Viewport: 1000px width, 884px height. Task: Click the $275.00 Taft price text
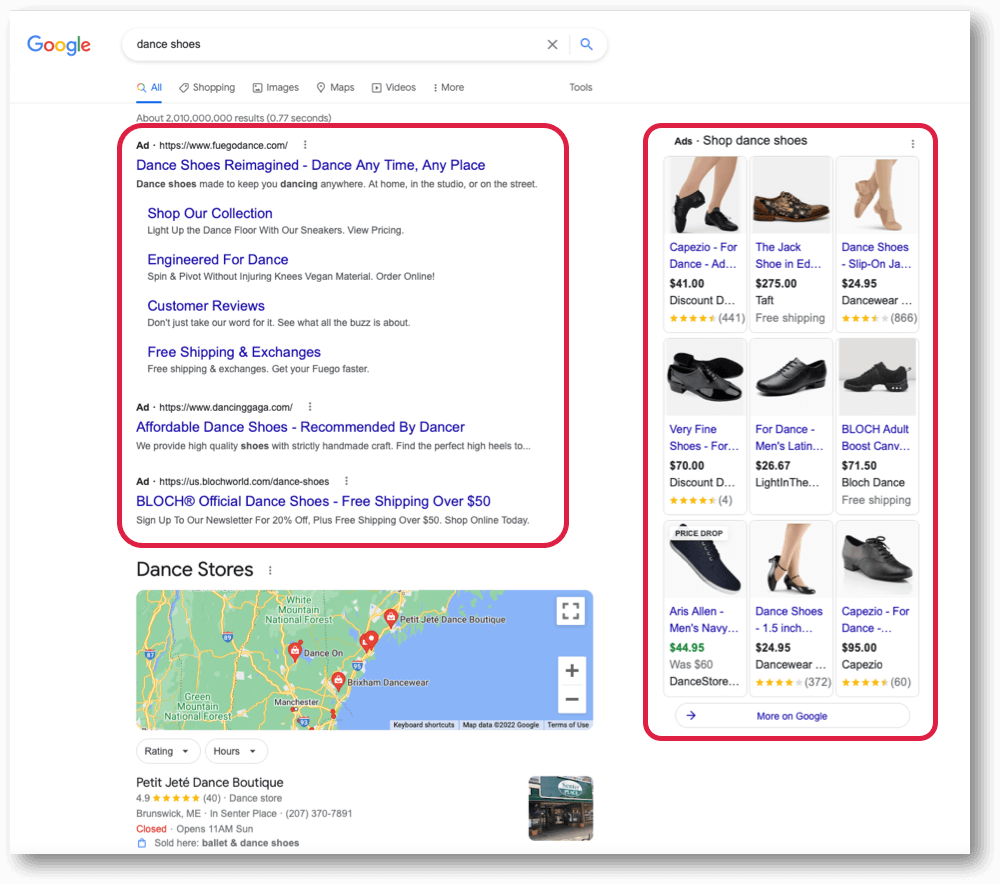tap(776, 283)
